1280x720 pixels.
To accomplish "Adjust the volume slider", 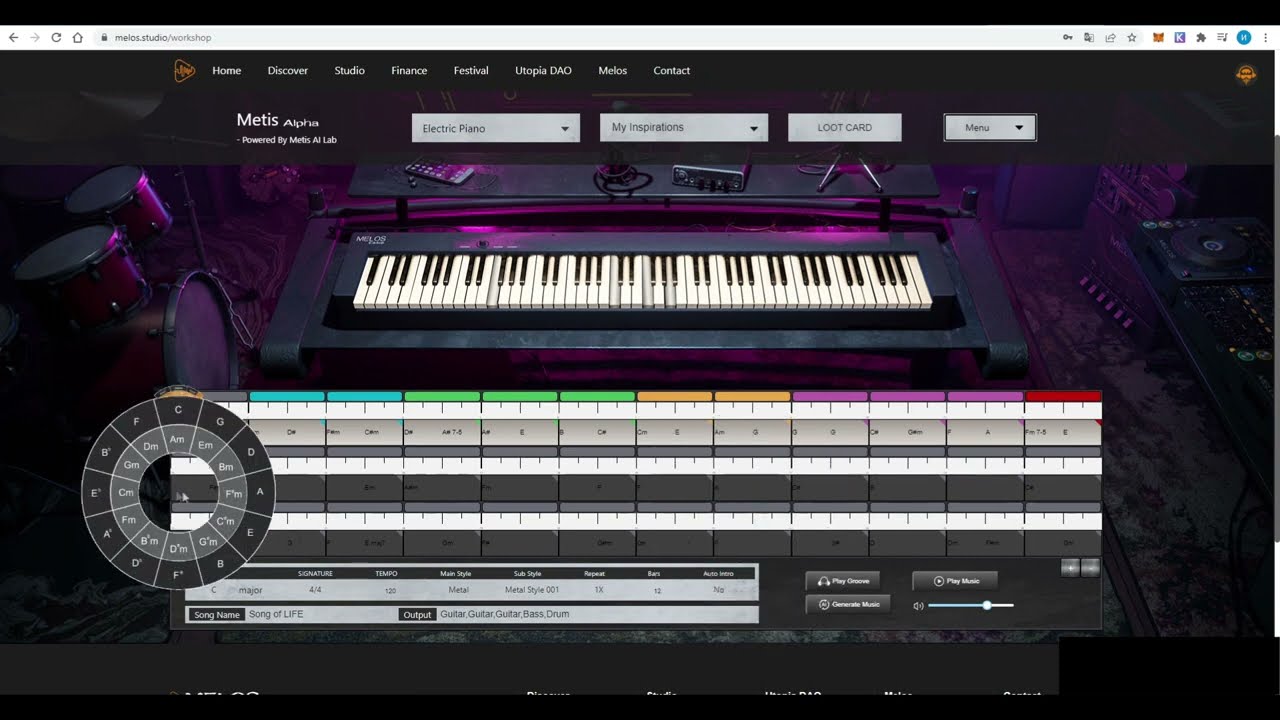I will coord(970,605).
